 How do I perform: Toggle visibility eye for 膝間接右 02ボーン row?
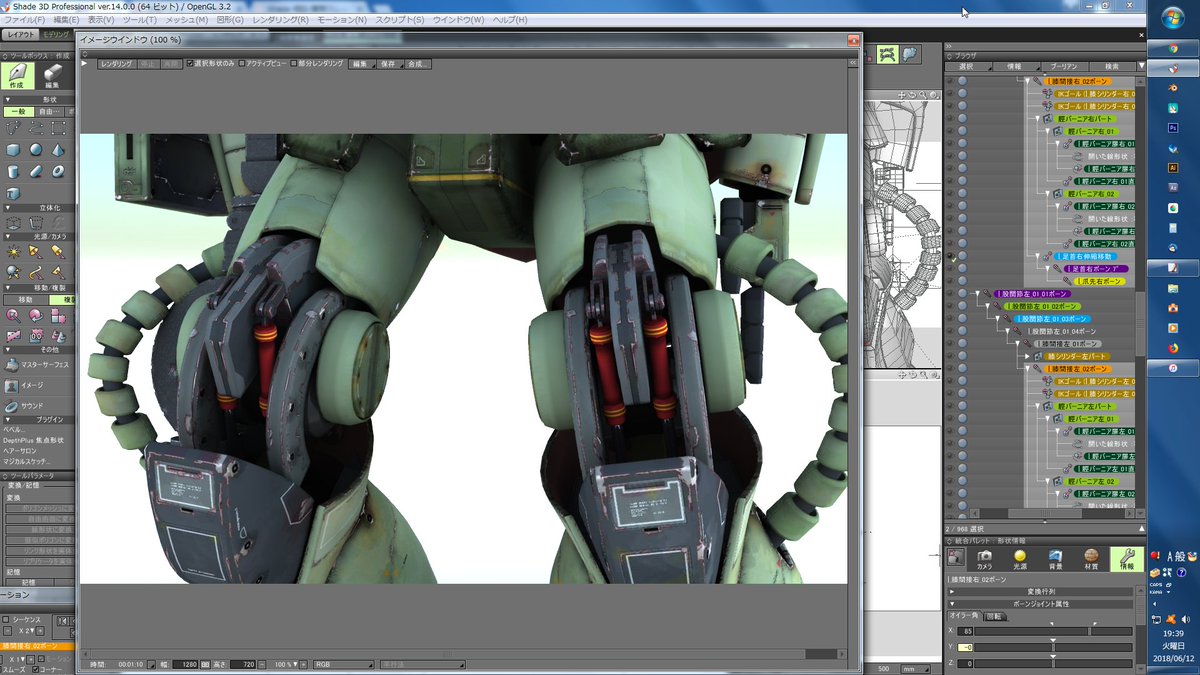pyautogui.click(x=950, y=80)
